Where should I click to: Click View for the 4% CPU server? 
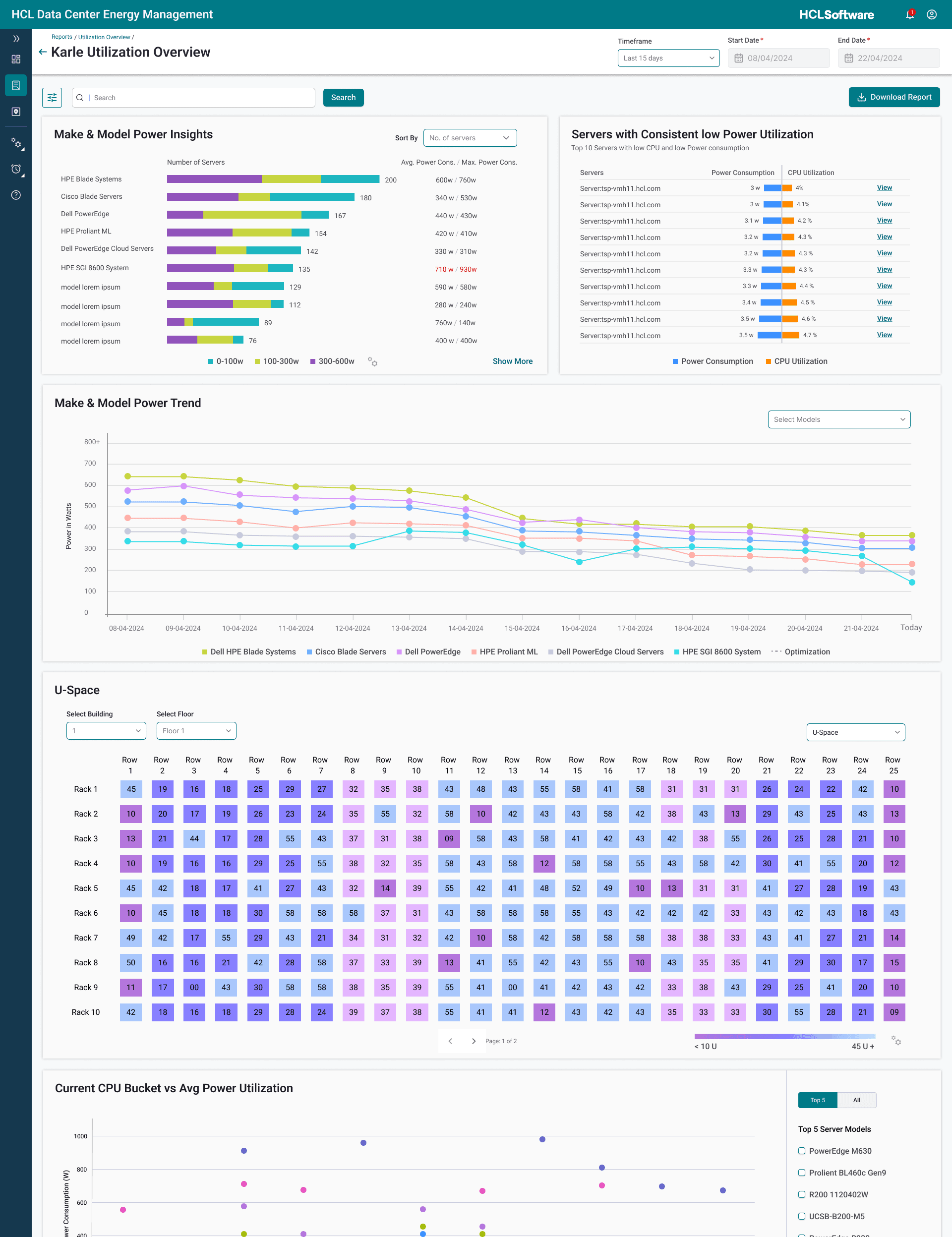pos(884,187)
